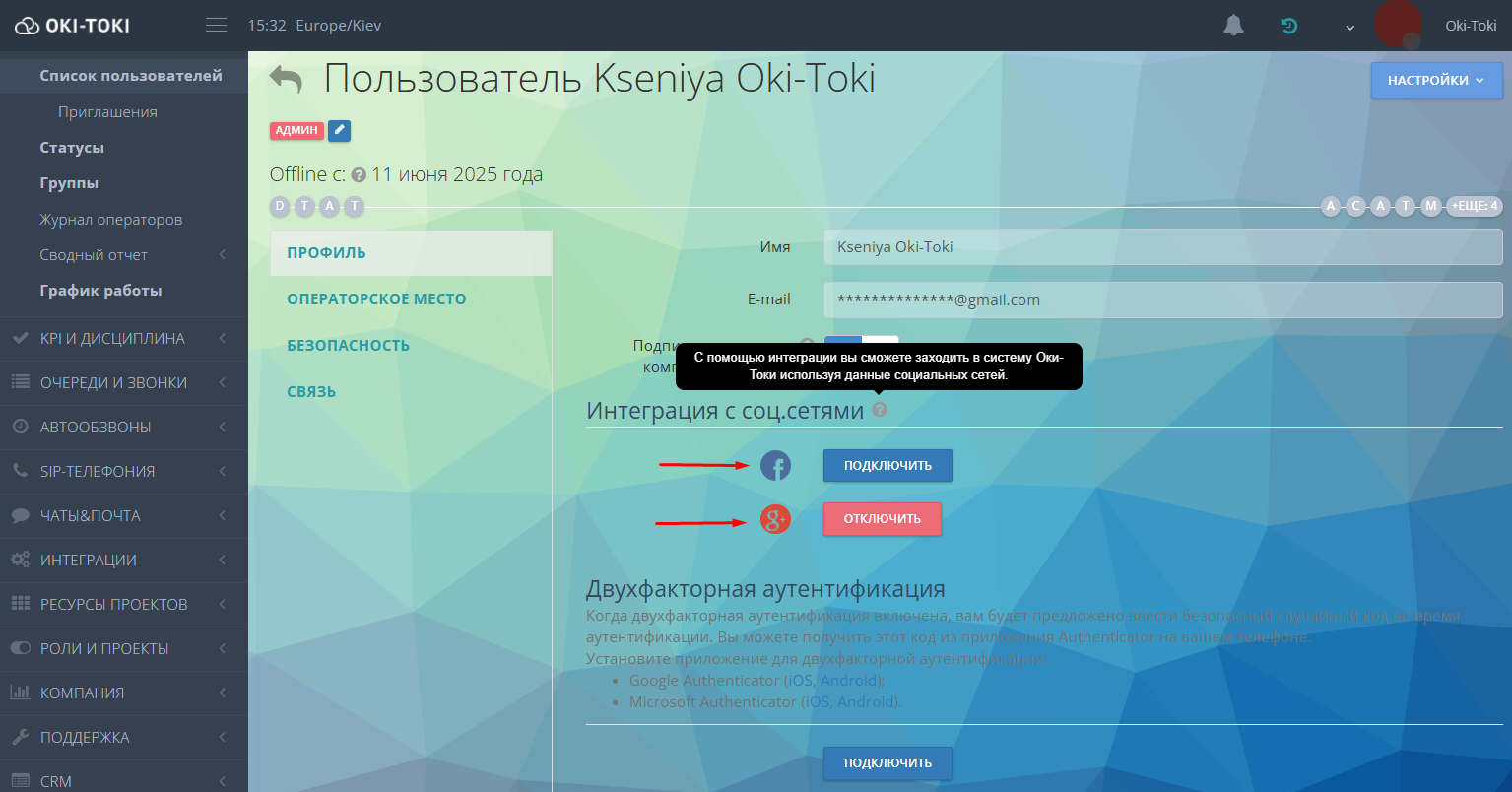Open Android link for Google Authenticator

849,681
